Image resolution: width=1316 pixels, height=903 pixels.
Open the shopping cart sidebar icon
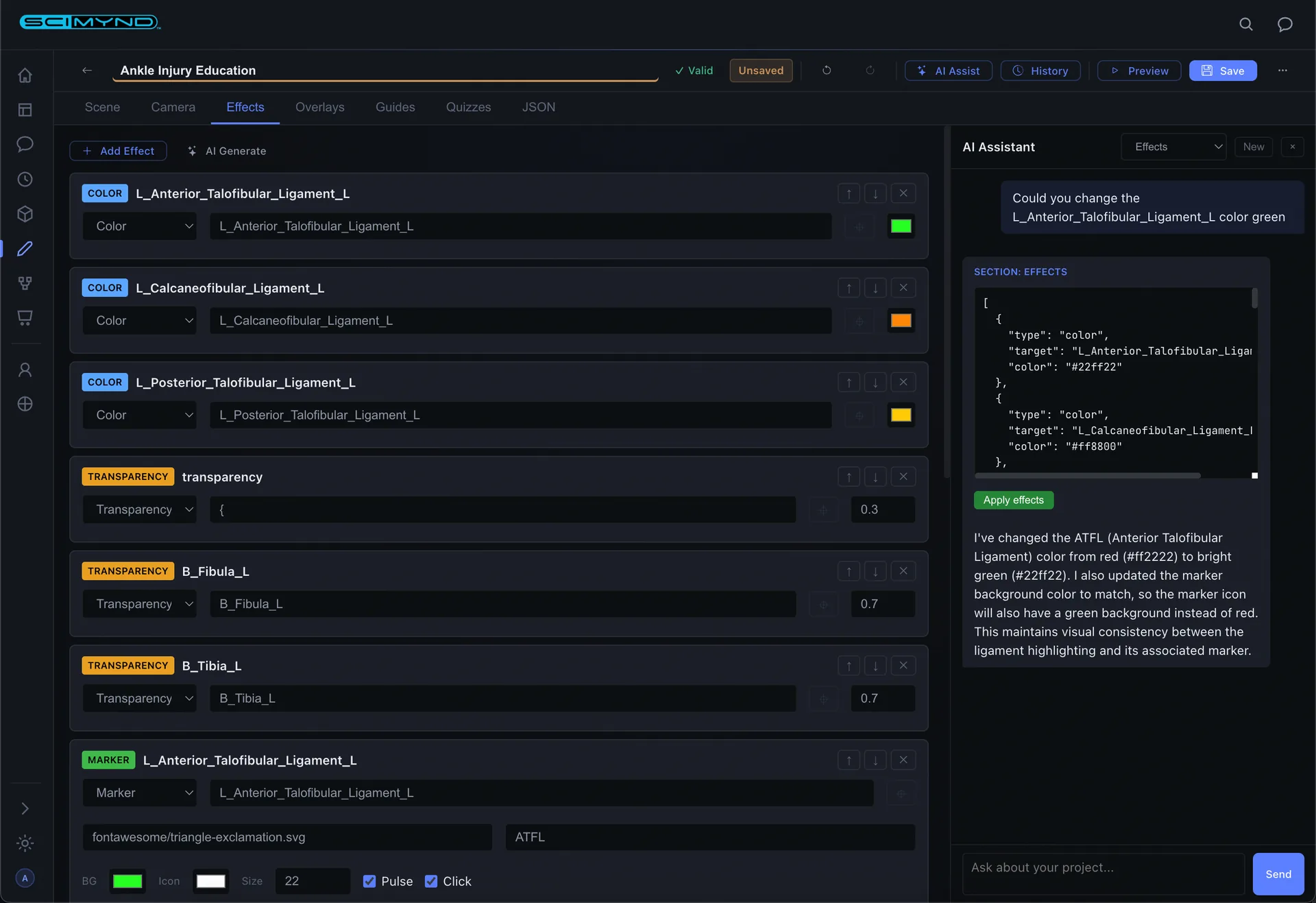pos(25,318)
